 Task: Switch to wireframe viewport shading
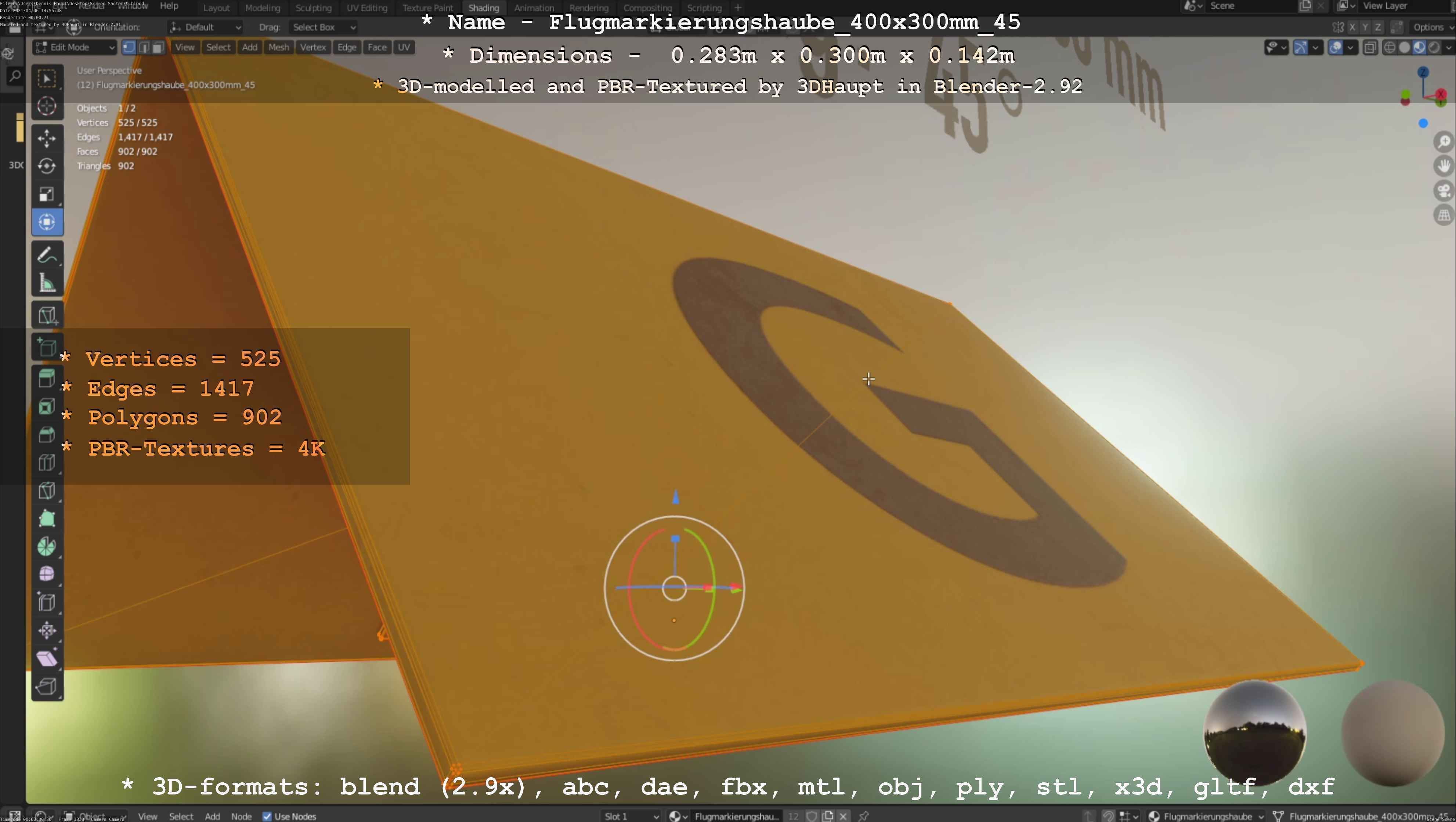pyautogui.click(x=1389, y=47)
